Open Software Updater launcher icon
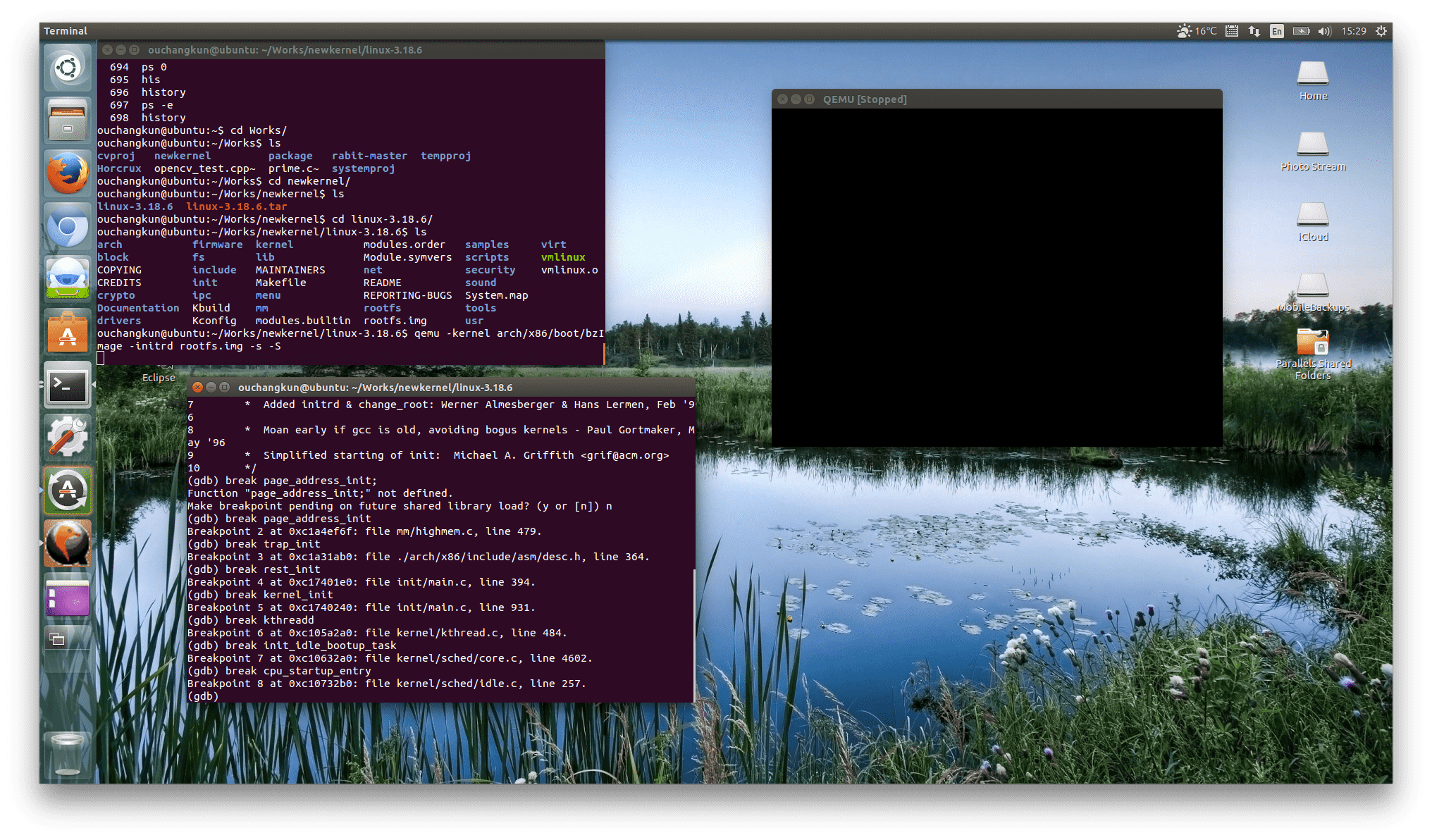Image resolution: width=1432 pixels, height=840 pixels. pyautogui.click(x=68, y=491)
